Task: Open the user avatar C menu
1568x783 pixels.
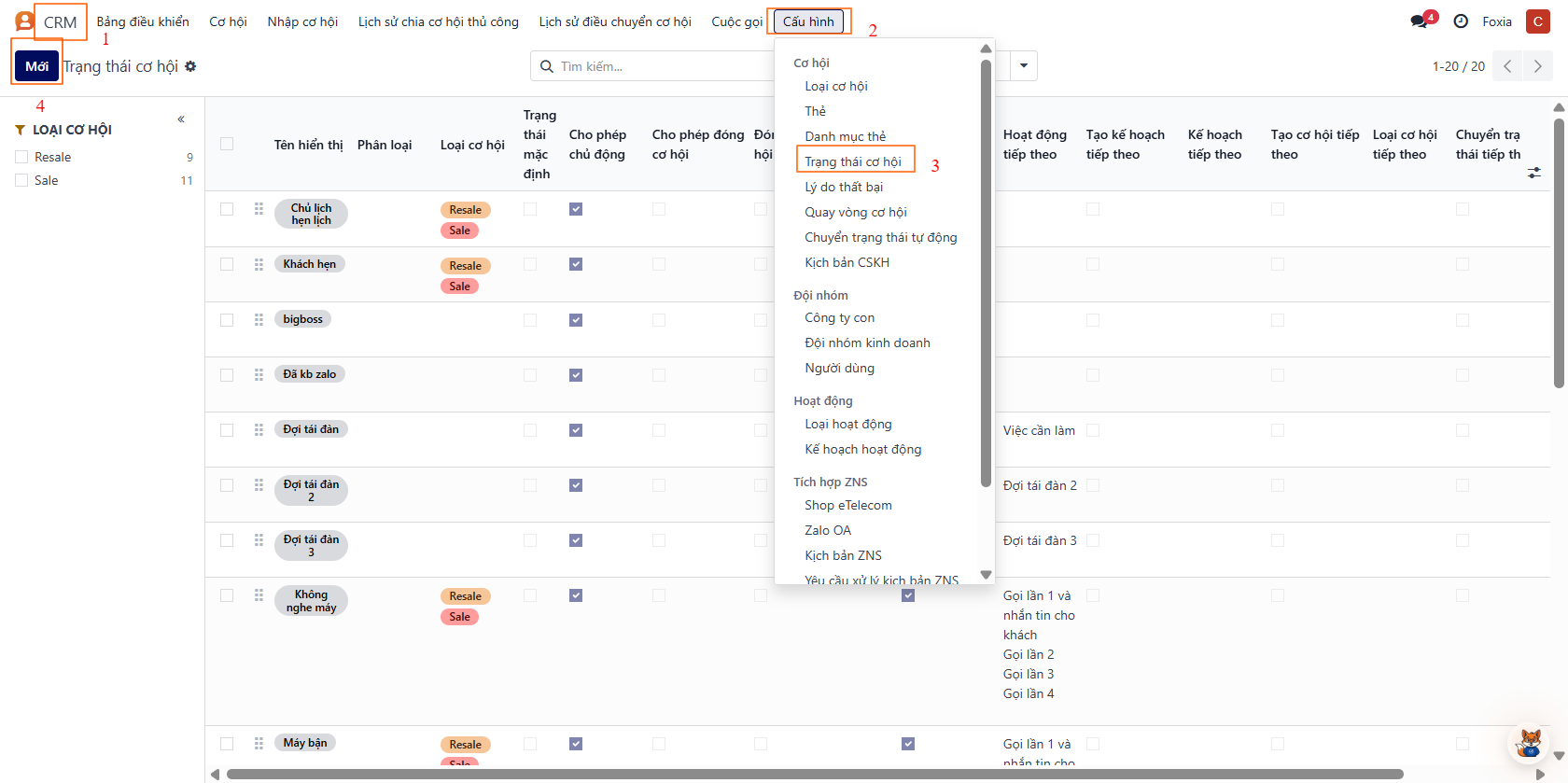Action: pos(1537,21)
